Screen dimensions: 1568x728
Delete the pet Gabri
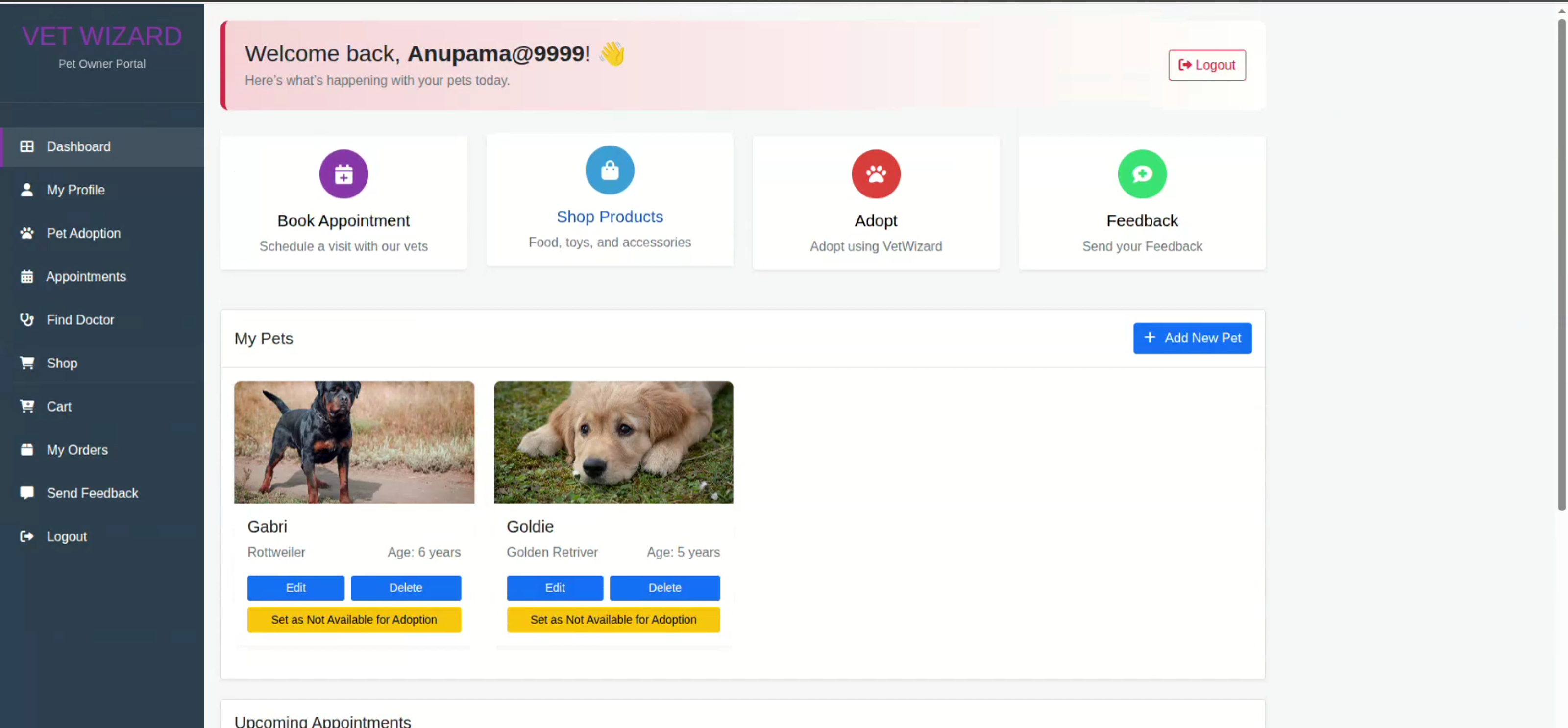click(x=405, y=587)
